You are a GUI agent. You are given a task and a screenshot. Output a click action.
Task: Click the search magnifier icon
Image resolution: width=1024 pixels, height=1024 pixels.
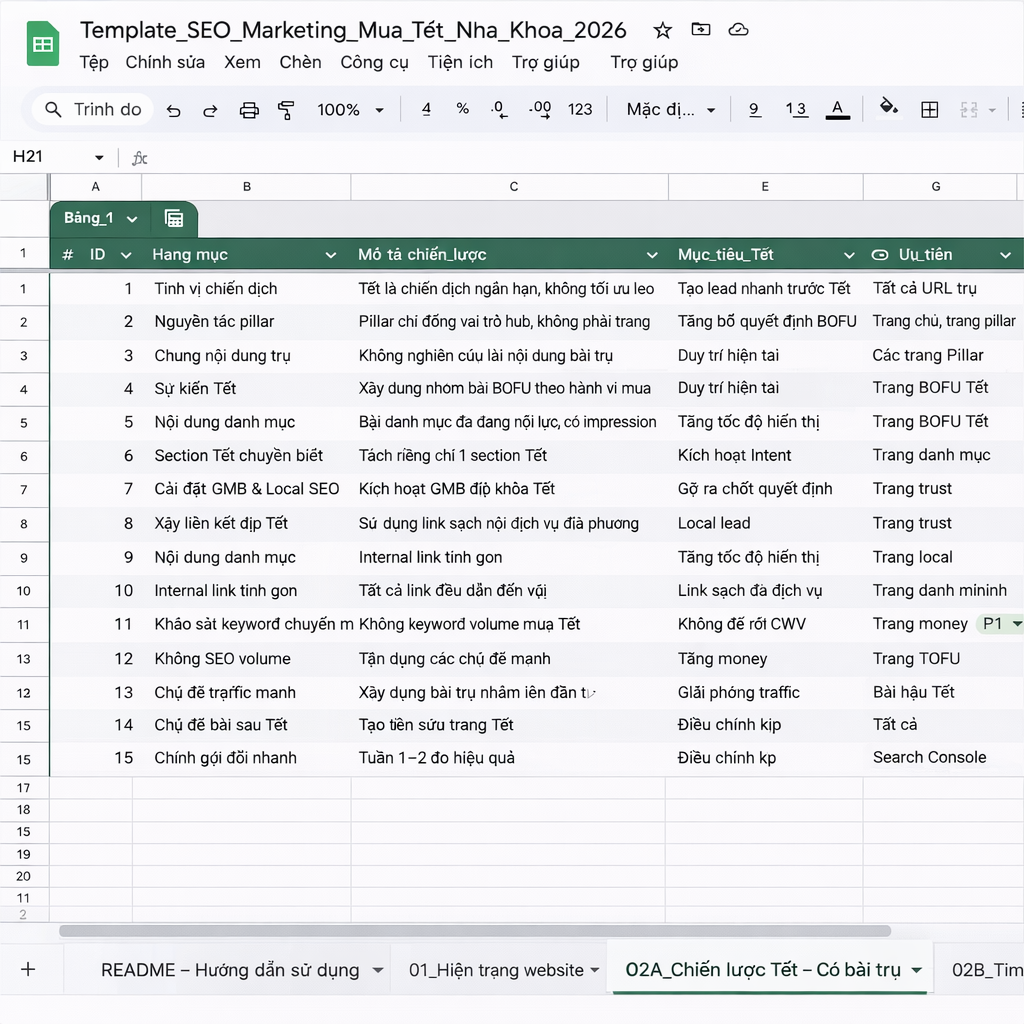[x=54, y=109]
